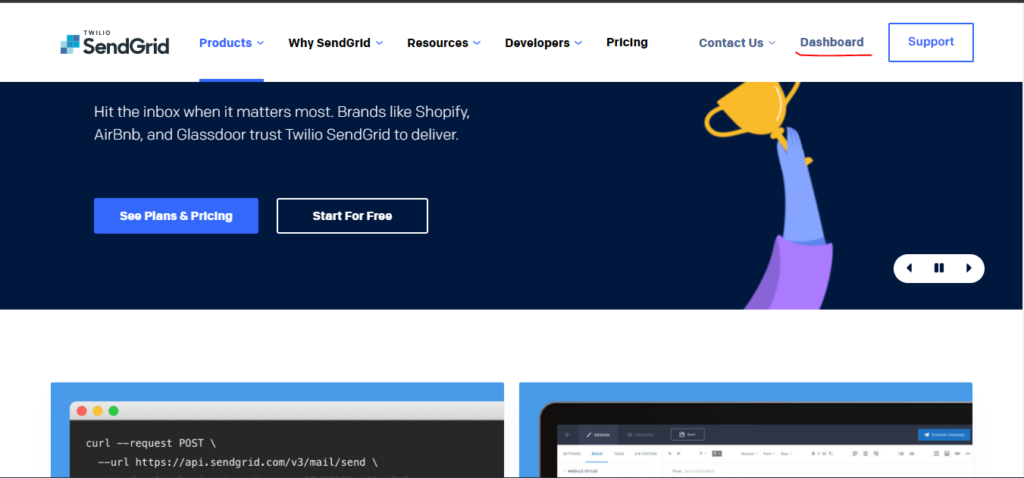The height and width of the screenshot is (478, 1024).
Task: Click the Start For Free button
Action: [x=353, y=216]
